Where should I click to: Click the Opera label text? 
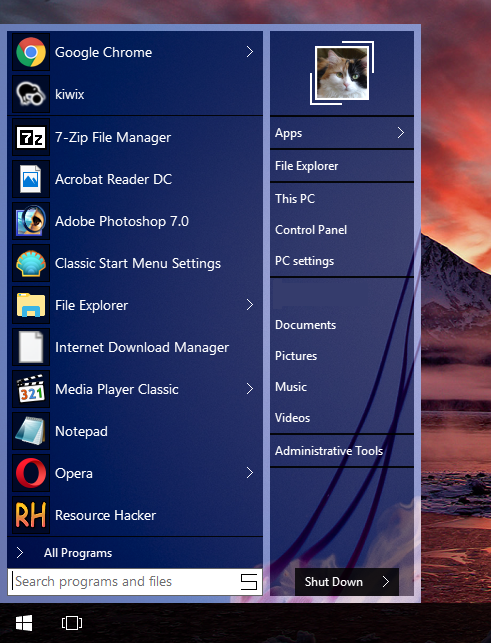(x=74, y=474)
